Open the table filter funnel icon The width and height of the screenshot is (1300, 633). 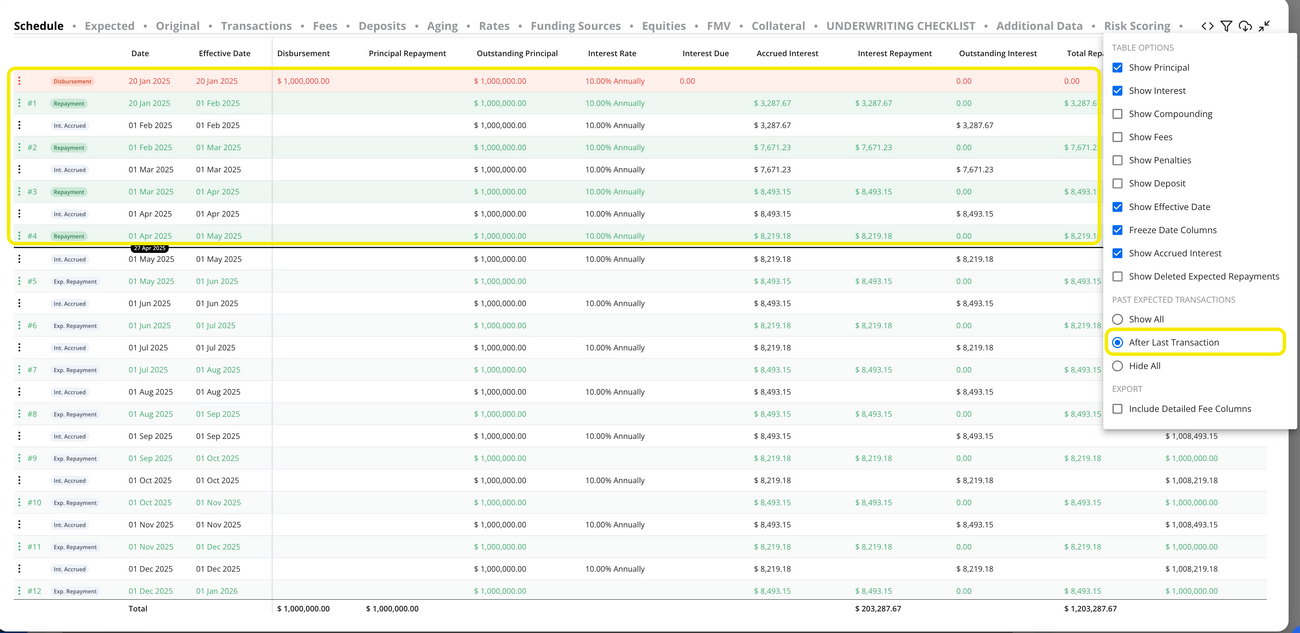pos(1226,26)
